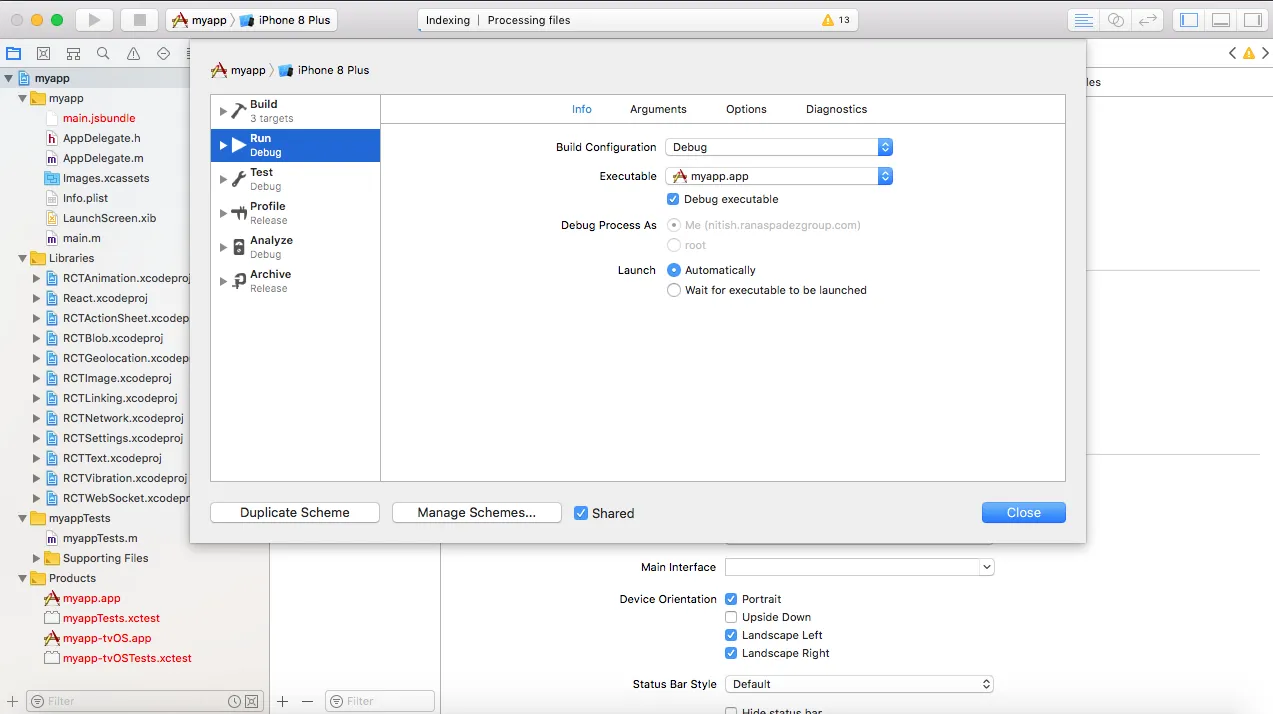Expand the Run action disclosure triangle

[x=223, y=145]
